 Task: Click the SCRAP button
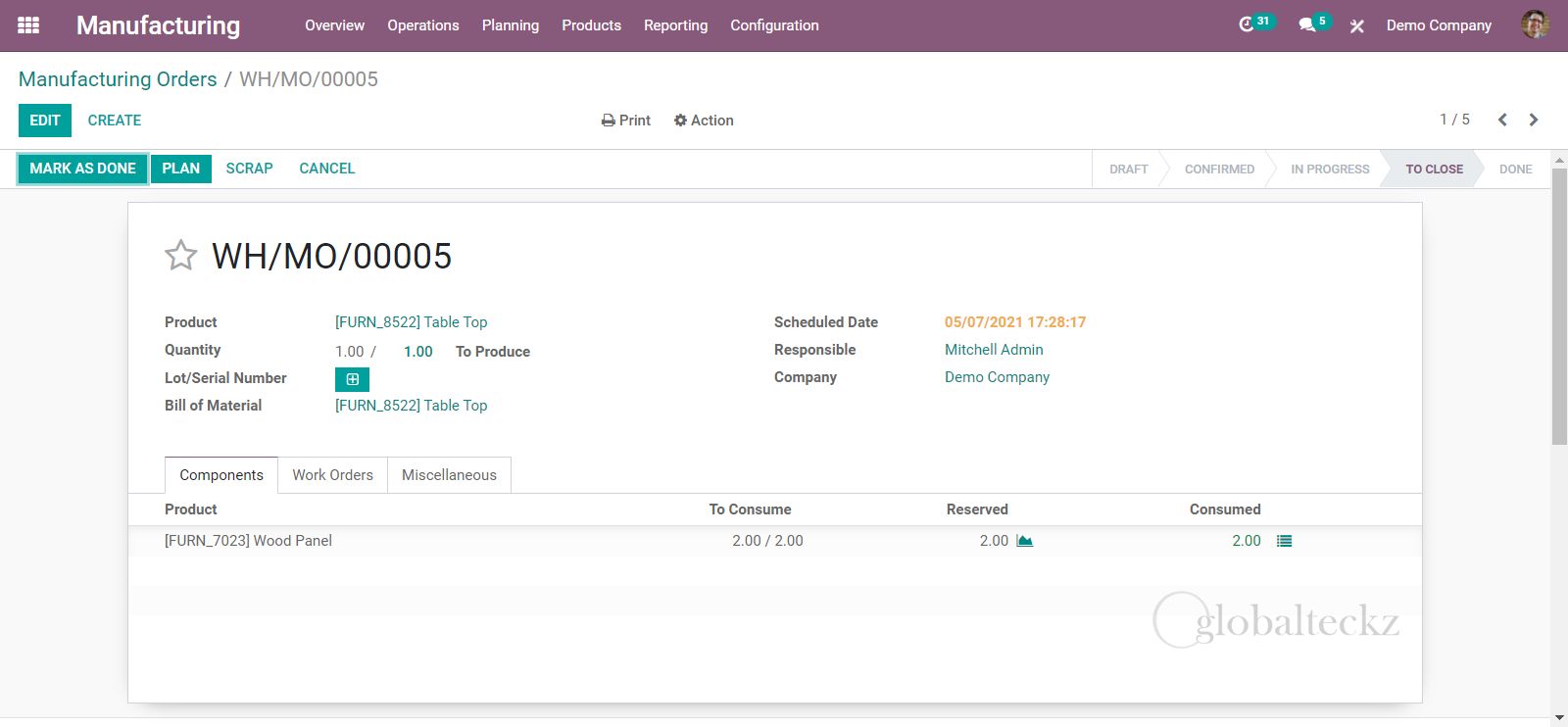click(250, 169)
